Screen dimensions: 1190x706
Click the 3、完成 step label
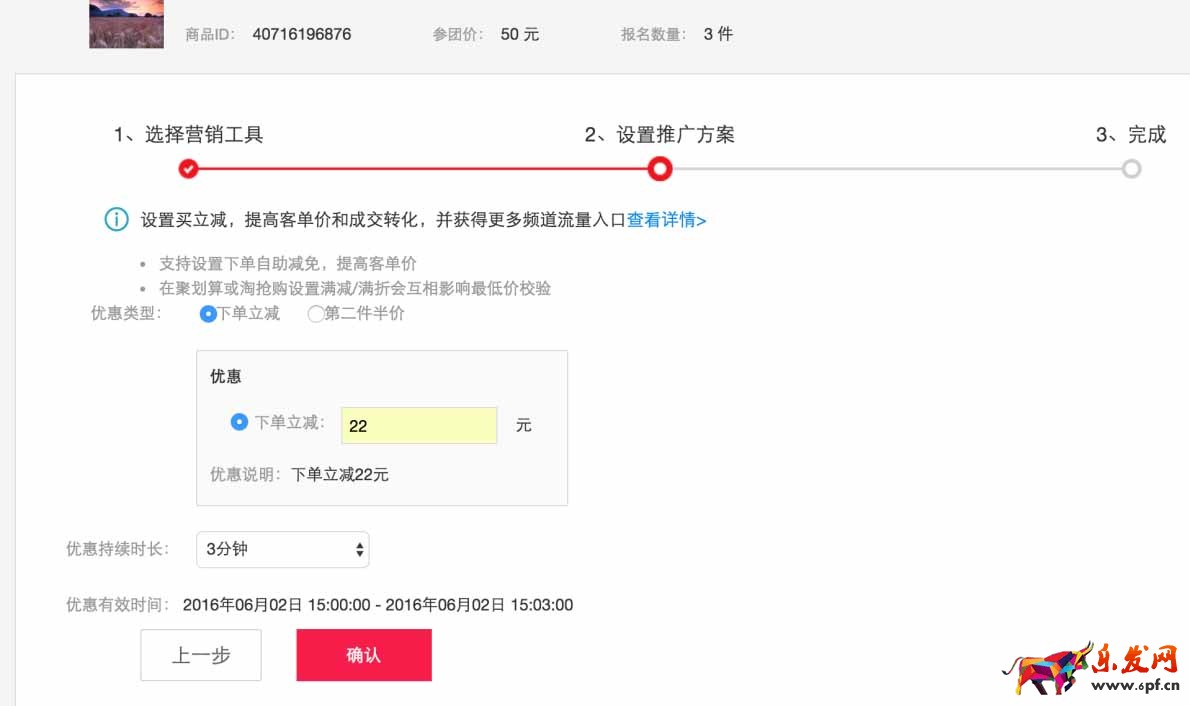(1130, 135)
